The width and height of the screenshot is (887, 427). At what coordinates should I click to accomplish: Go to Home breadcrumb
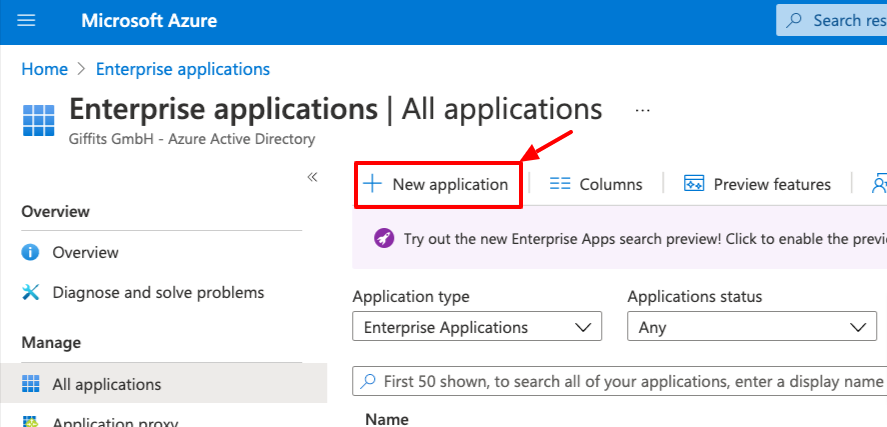(44, 70)
